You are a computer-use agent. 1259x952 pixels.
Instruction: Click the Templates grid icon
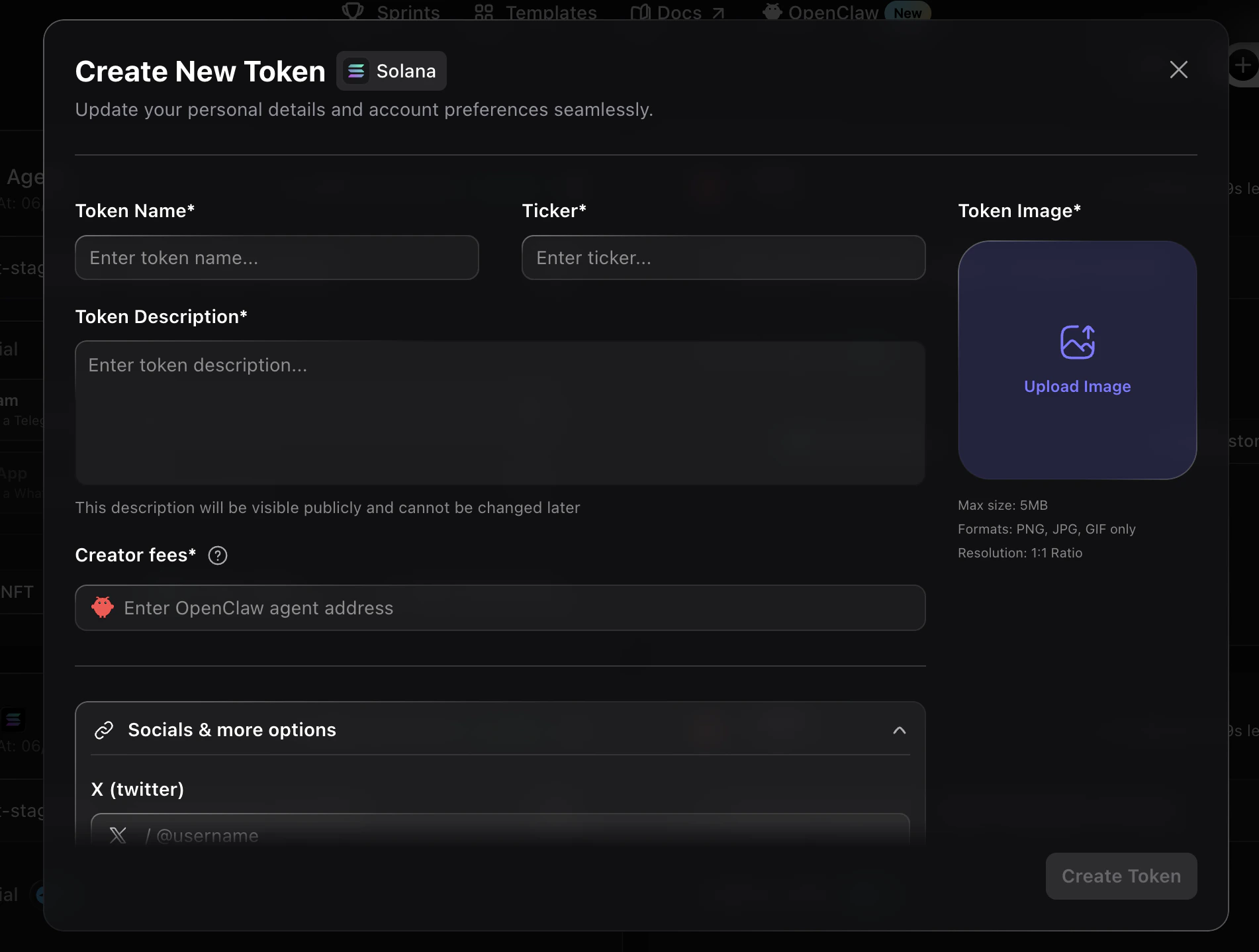482,11
